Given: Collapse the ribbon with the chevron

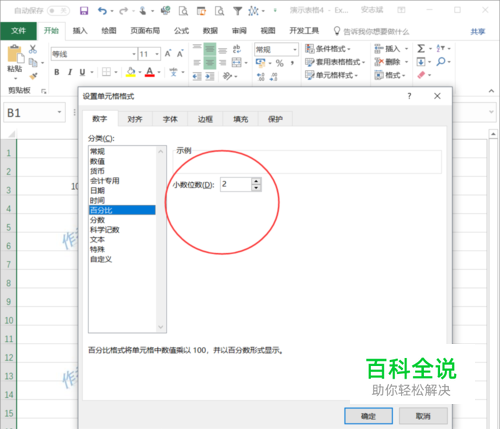Looking at the screenshot, I should (x=491, y=91).
